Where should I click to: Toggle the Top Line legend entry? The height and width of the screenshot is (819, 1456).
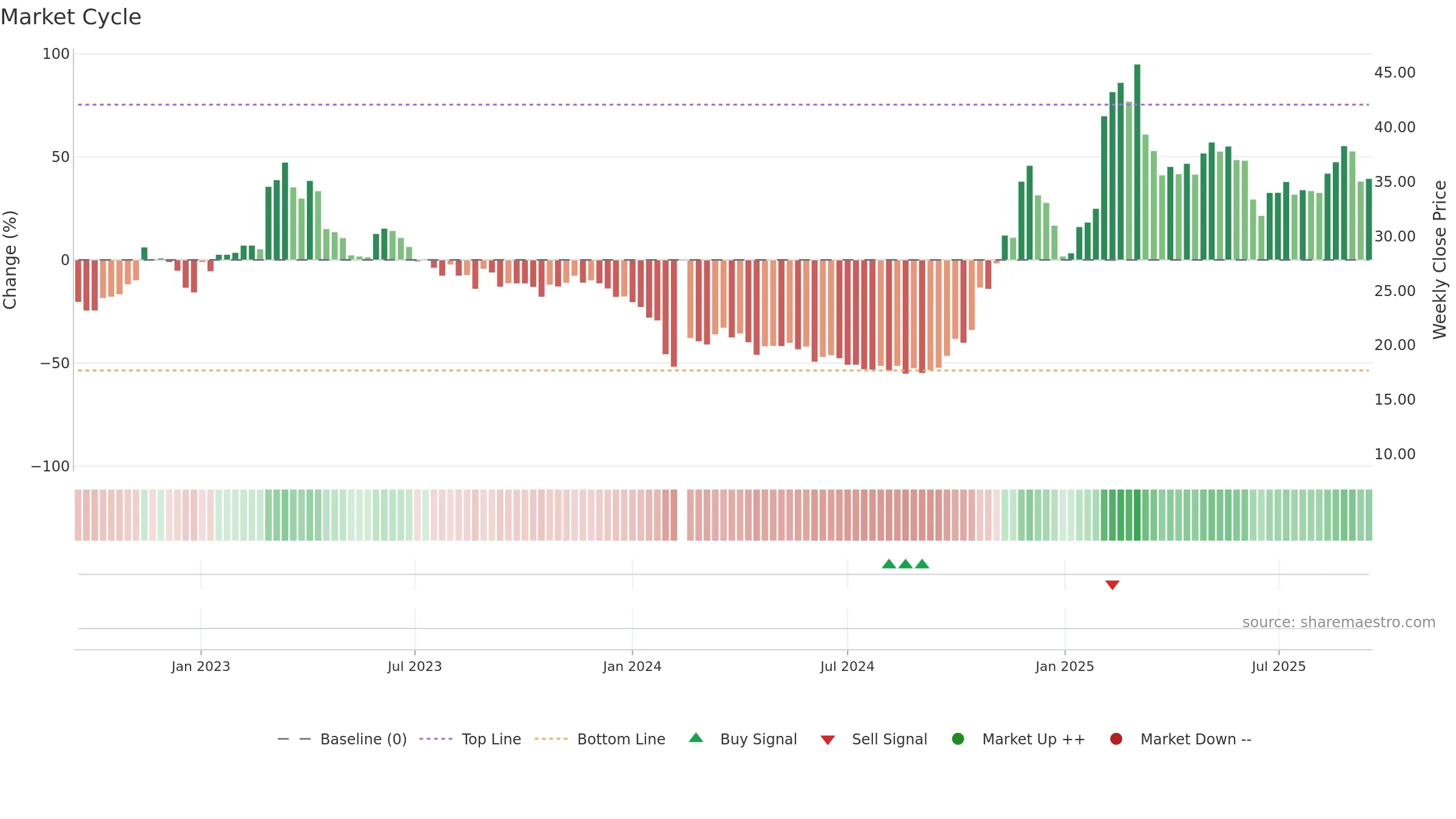point(470,739)
